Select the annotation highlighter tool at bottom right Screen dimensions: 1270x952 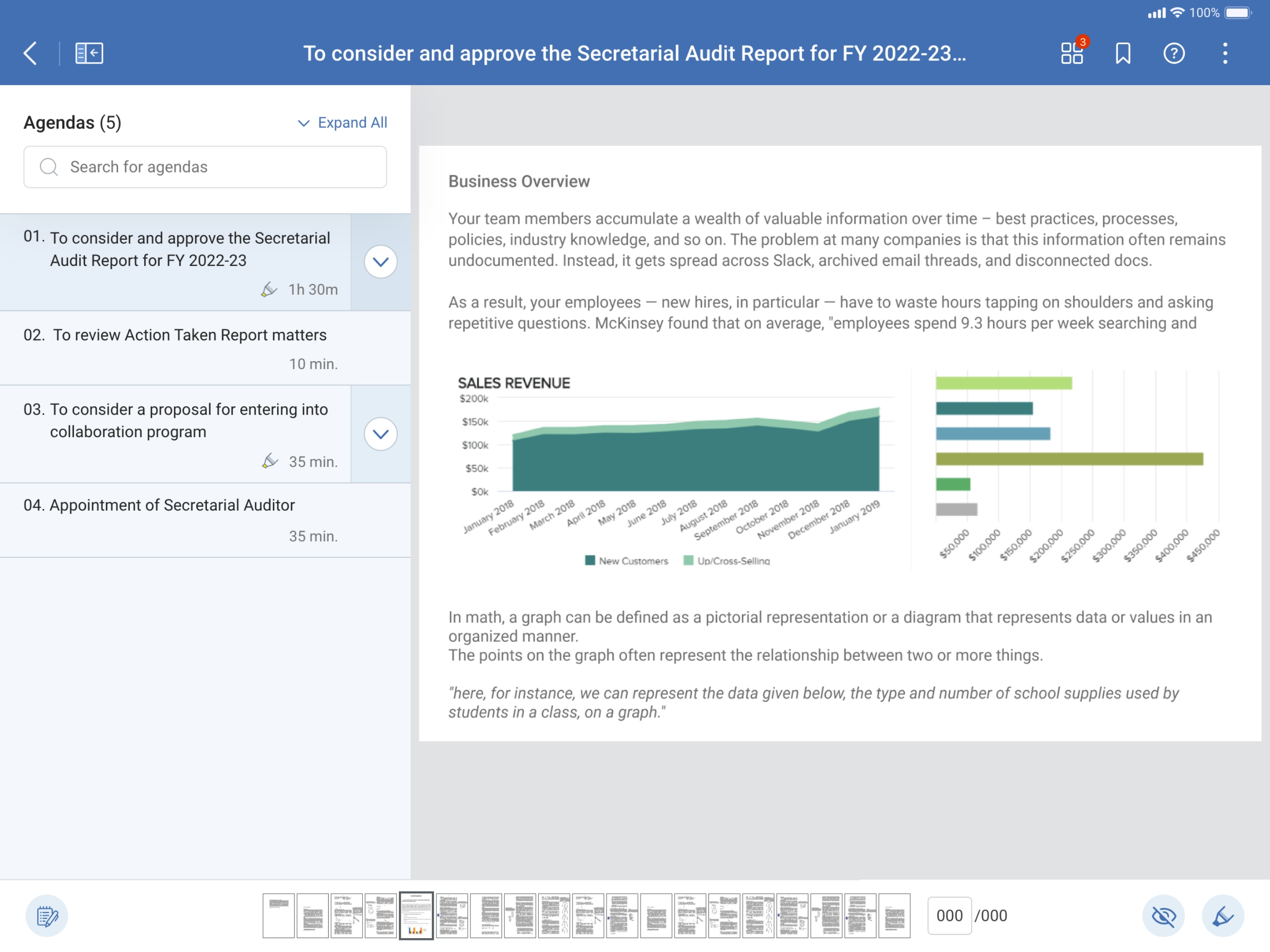(1222, 915)
